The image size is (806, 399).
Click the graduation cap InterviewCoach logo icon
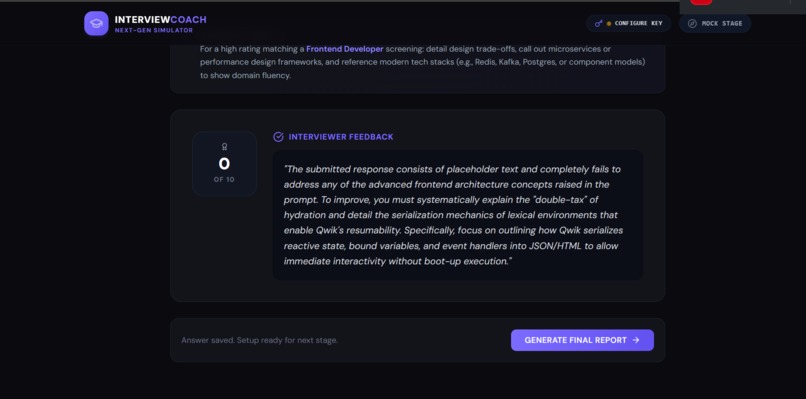click(x=96, y=24)
